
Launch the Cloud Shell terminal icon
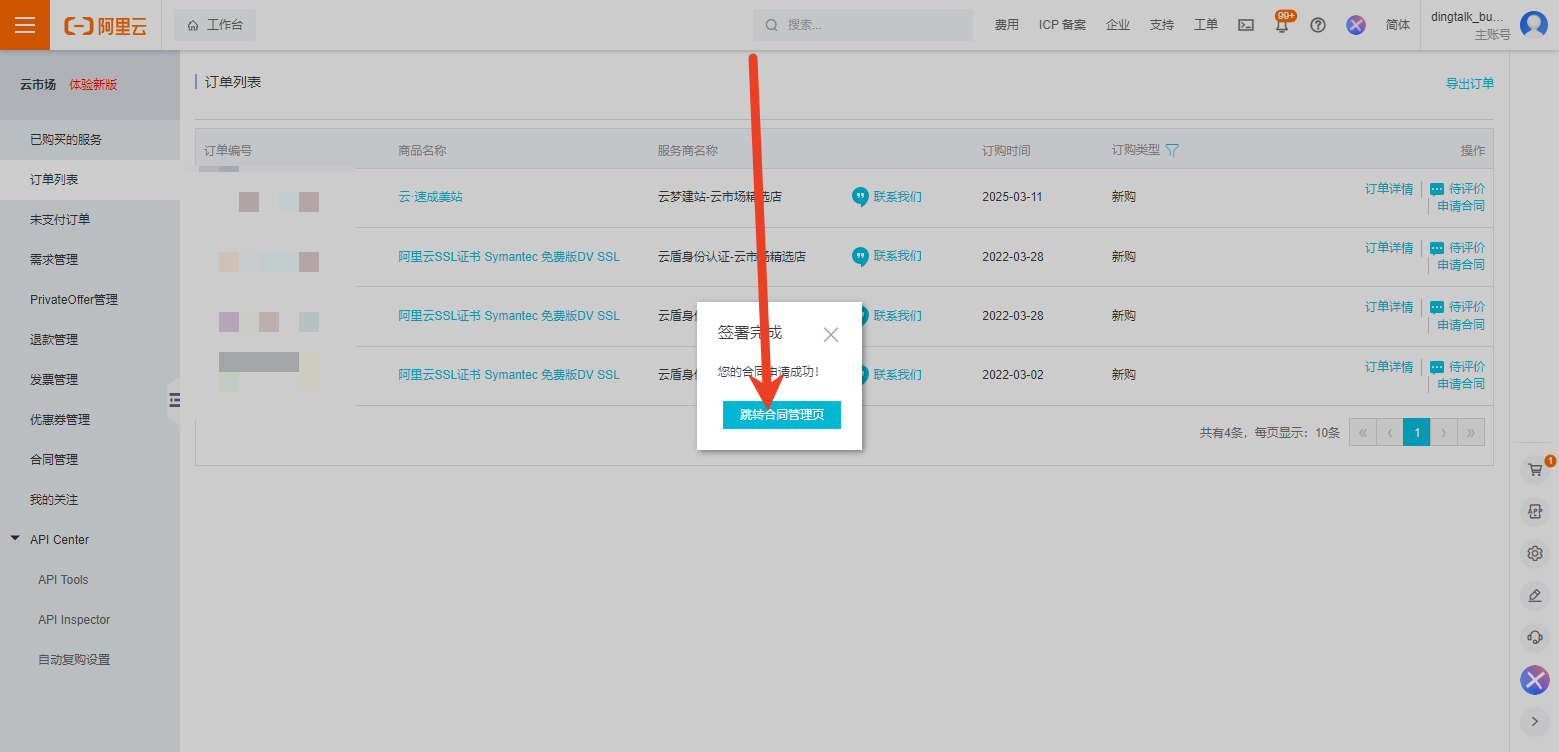(1246, 25)
